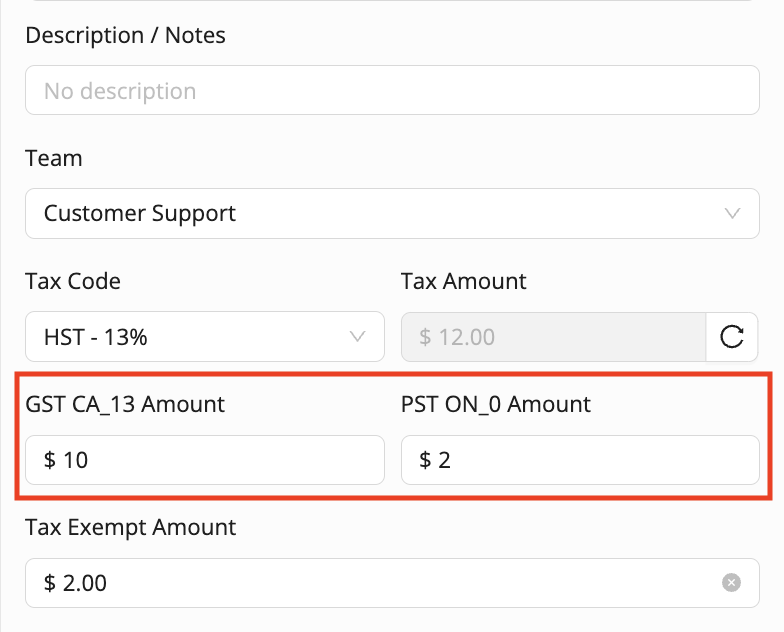This screenshot has height=632, width=784.
Task: Click the Team dropdown chevron arrow
Action: click(732, 213)
